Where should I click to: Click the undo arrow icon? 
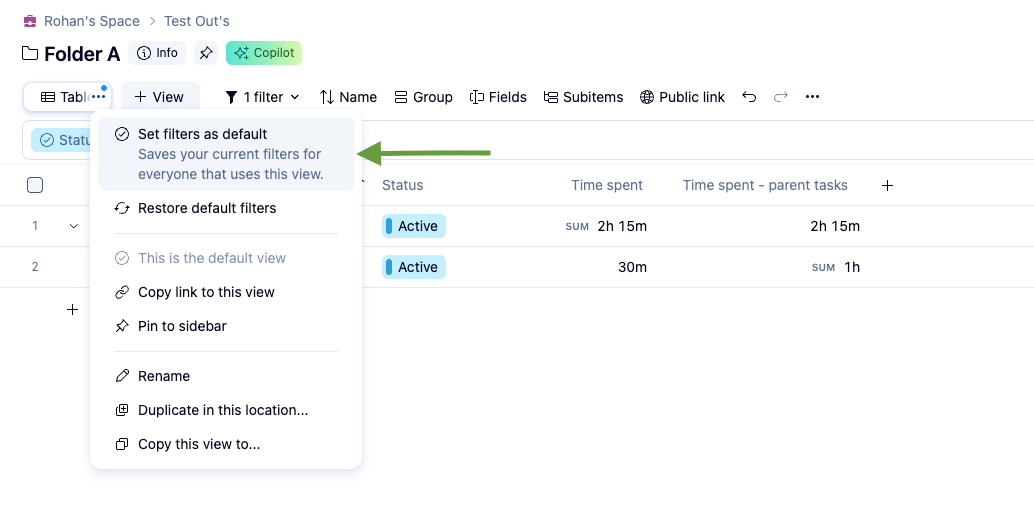tap(749, 97)
